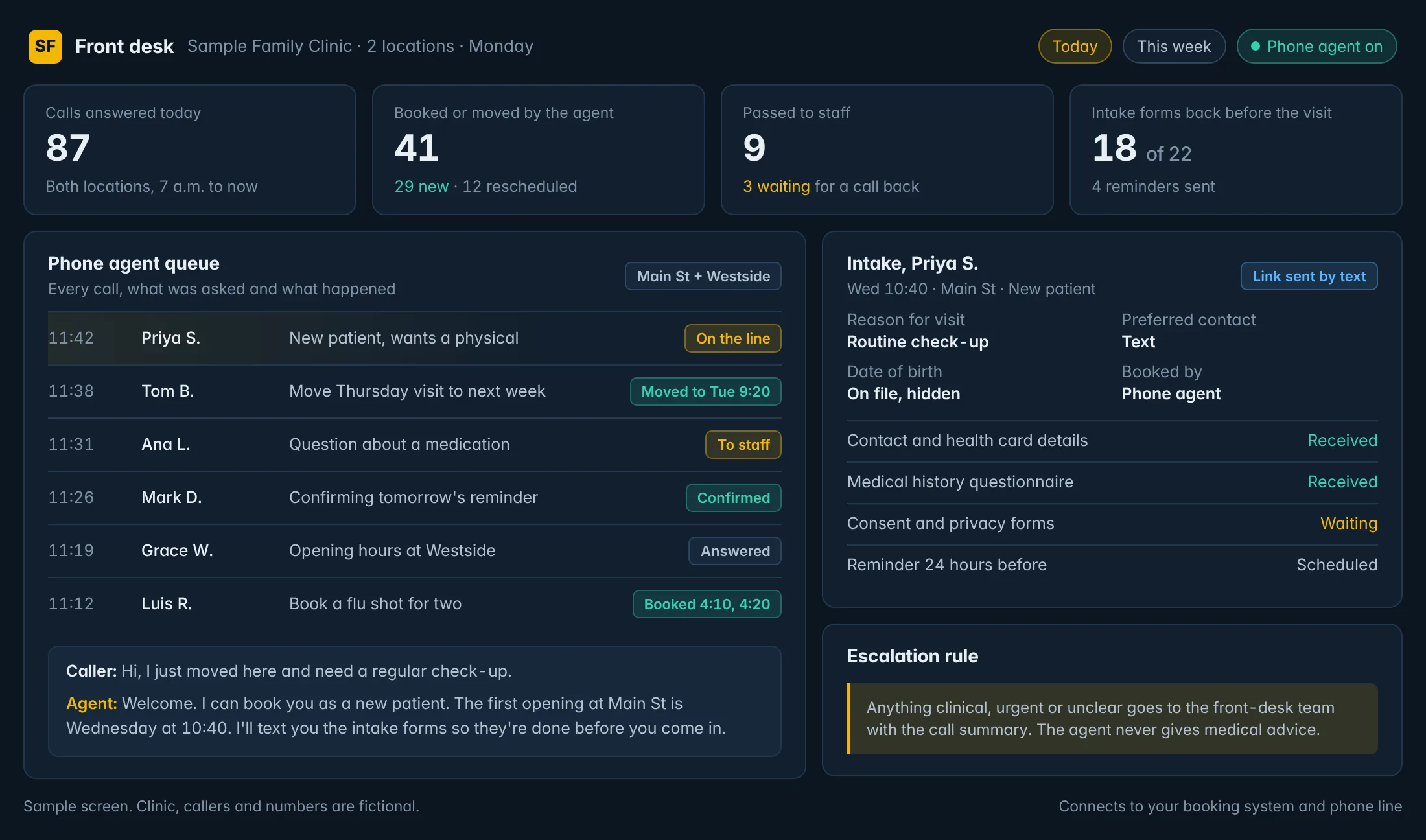This screenshot has width=1426, height=840.
Task: Click Received next to Medical history questionnaire
Action: coord(1342,482)
